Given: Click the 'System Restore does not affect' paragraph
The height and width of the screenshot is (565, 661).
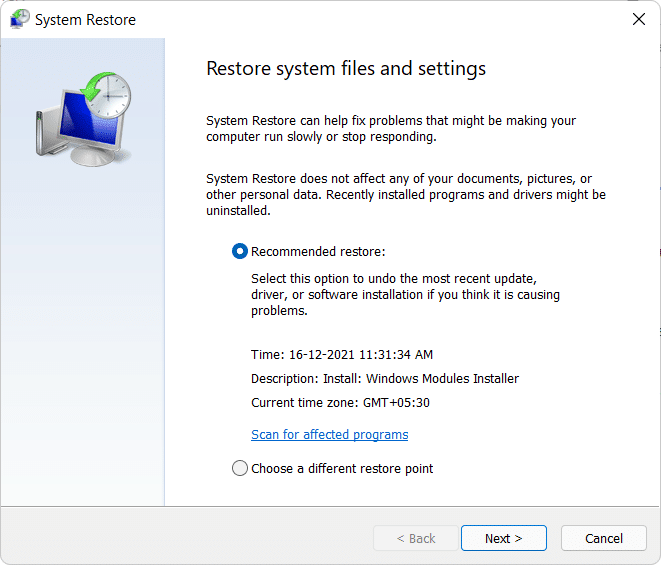Looking at the screenshot, I should 406,194.
